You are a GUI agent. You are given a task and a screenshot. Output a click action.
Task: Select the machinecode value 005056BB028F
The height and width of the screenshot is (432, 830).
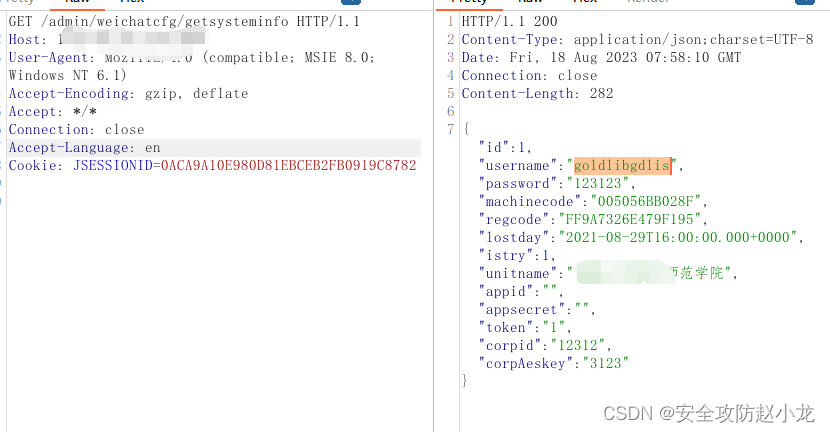(646, 202)
